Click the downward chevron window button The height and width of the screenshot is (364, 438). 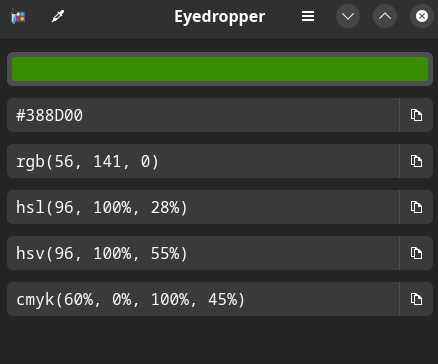coord(348,16)
